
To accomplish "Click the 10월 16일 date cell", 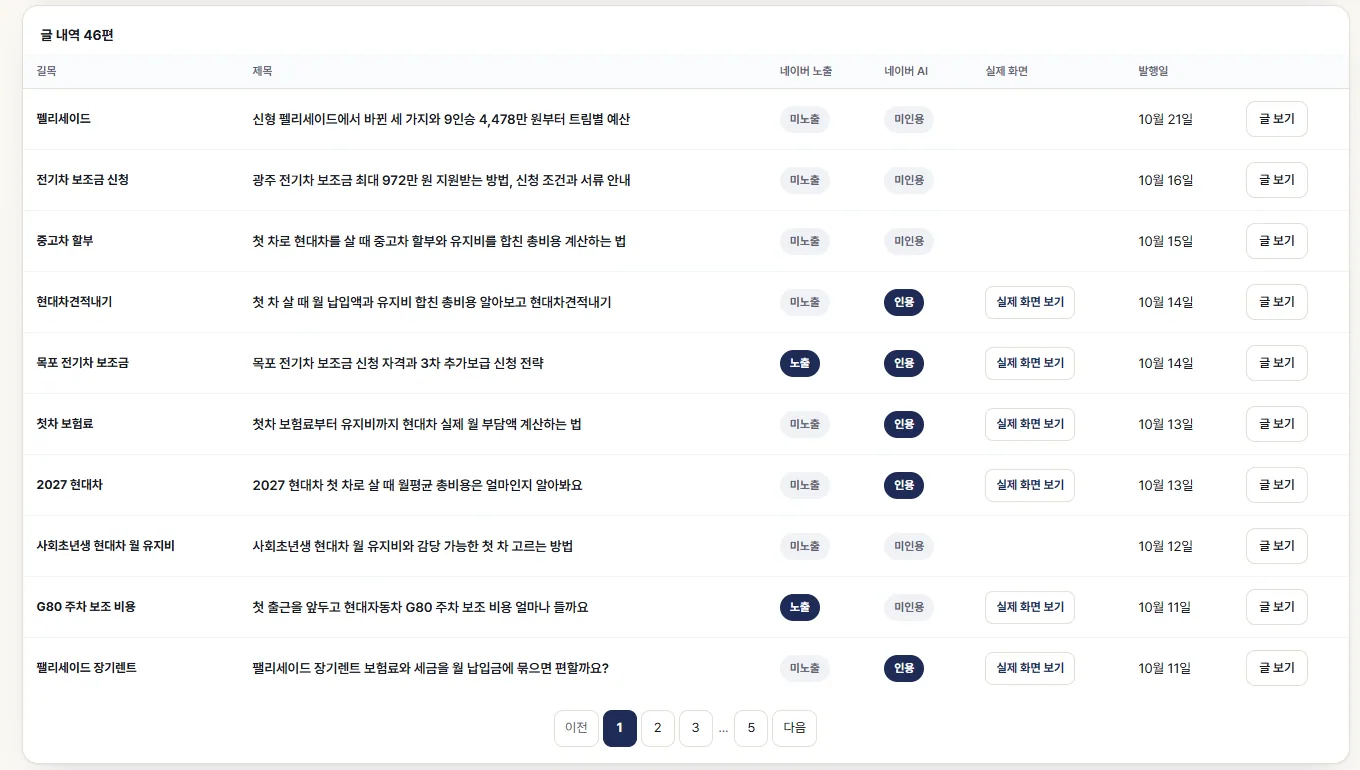I will 1165,180.
